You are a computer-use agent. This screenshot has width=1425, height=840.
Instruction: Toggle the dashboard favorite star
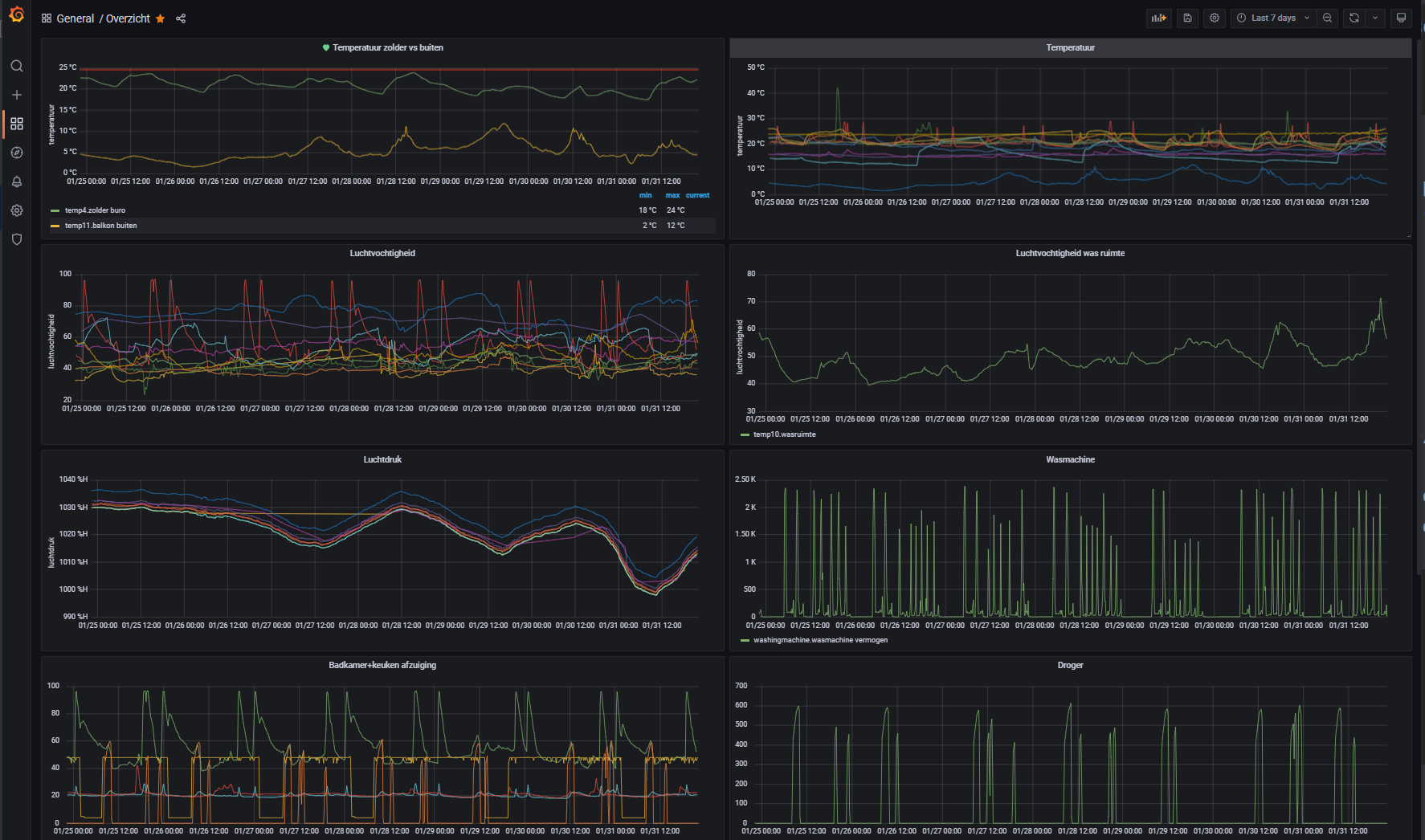(161, 18)
